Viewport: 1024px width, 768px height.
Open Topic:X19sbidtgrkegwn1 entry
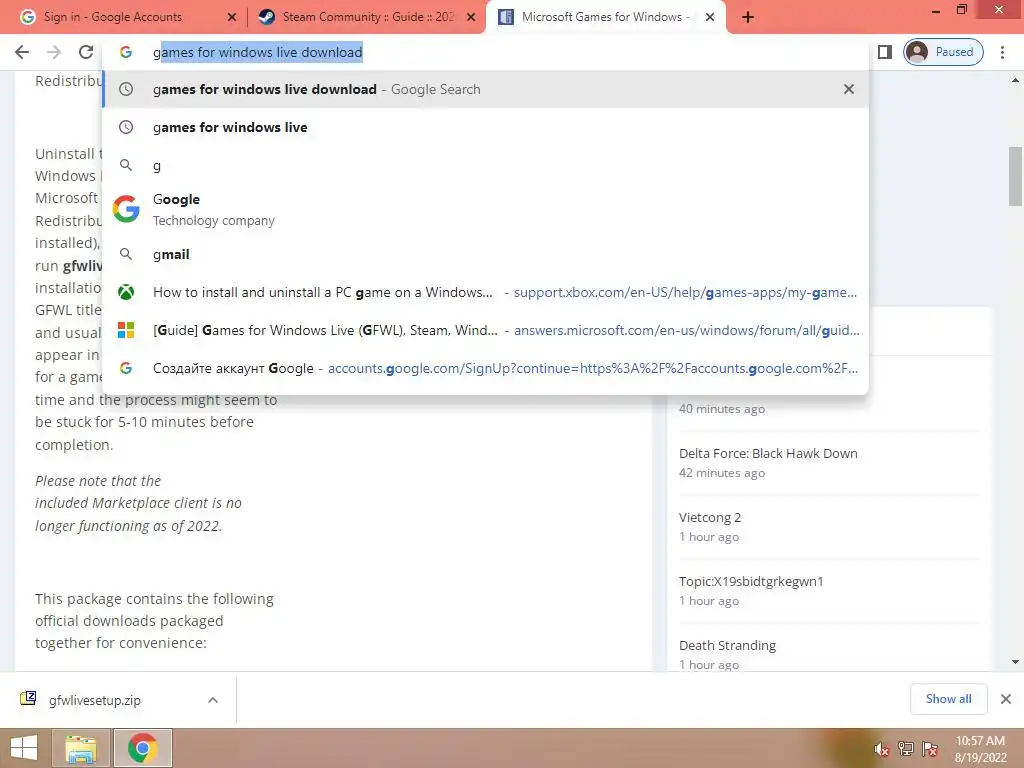[751, 581]
